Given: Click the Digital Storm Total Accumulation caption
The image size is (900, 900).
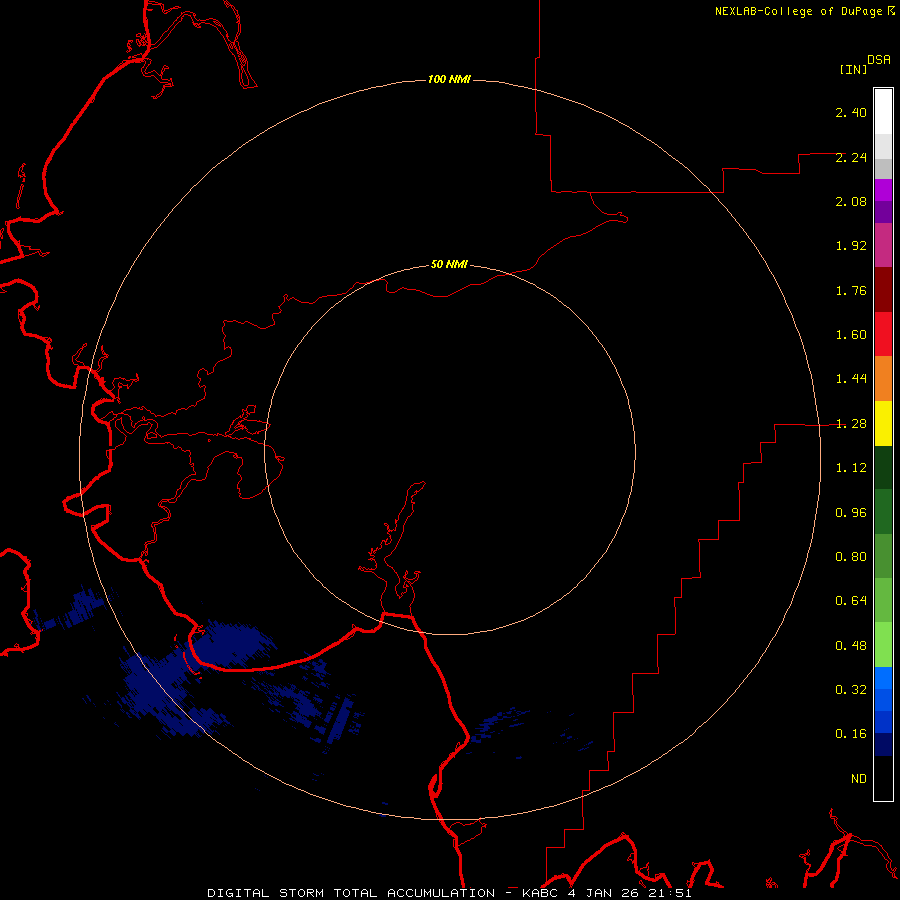Looking at the screenshot, I should [351, 893].
